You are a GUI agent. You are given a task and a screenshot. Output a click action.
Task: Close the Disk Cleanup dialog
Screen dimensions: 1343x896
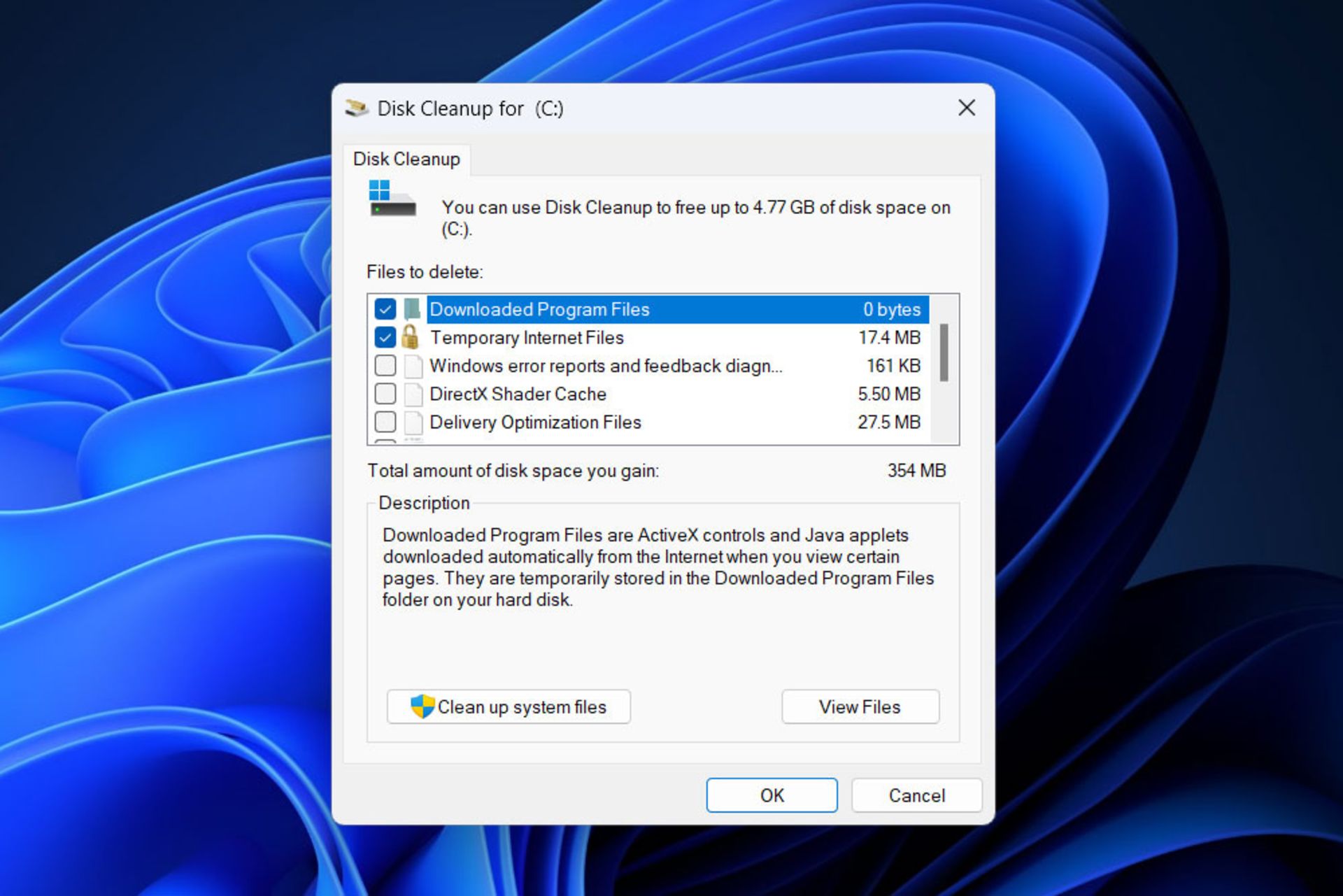pyautogui.click(x=967, y=108)
